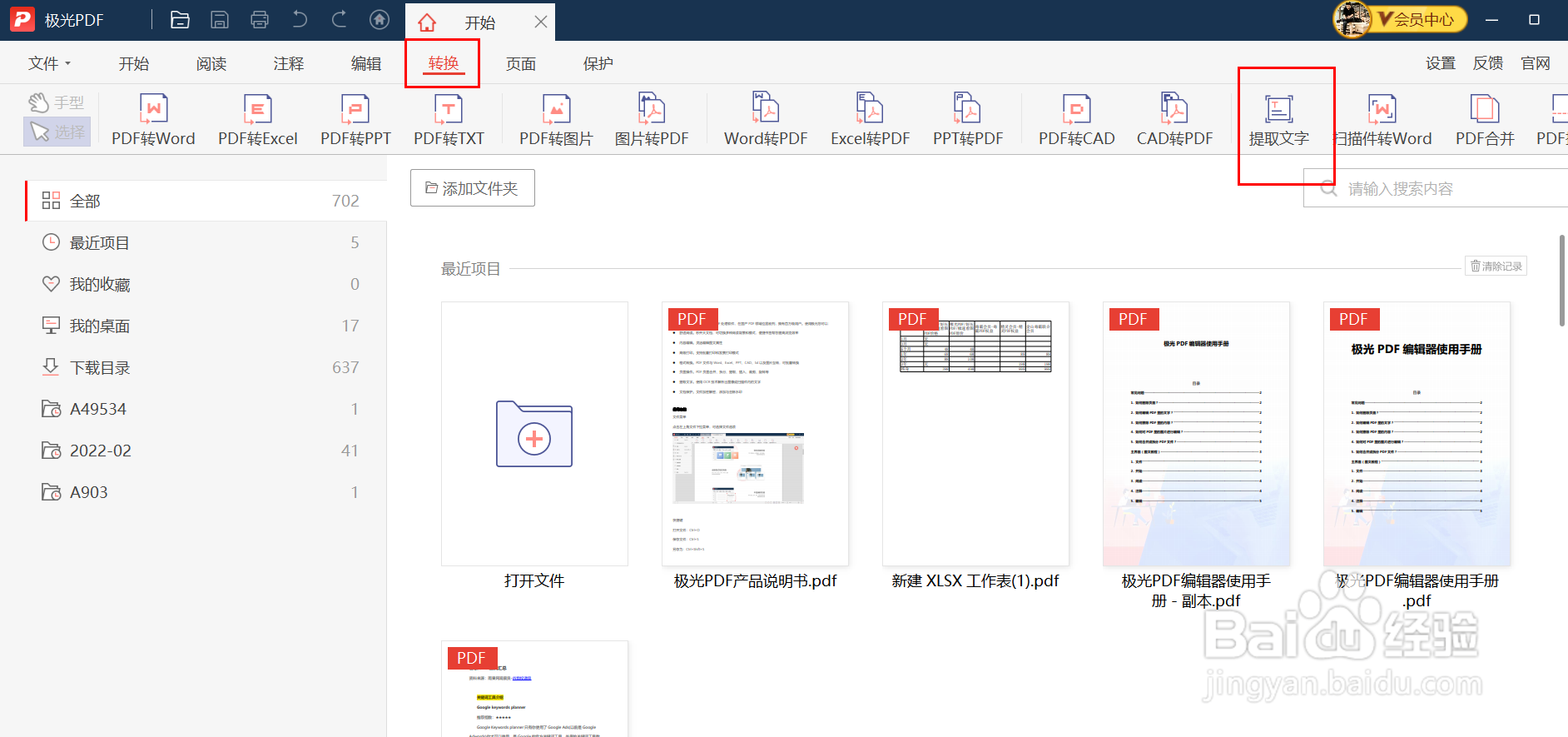Image resolution: width=1568 pixels, height=737 pixels.
Task: Click the vertical scrollbar of file list
Action: pos(1562,281)
